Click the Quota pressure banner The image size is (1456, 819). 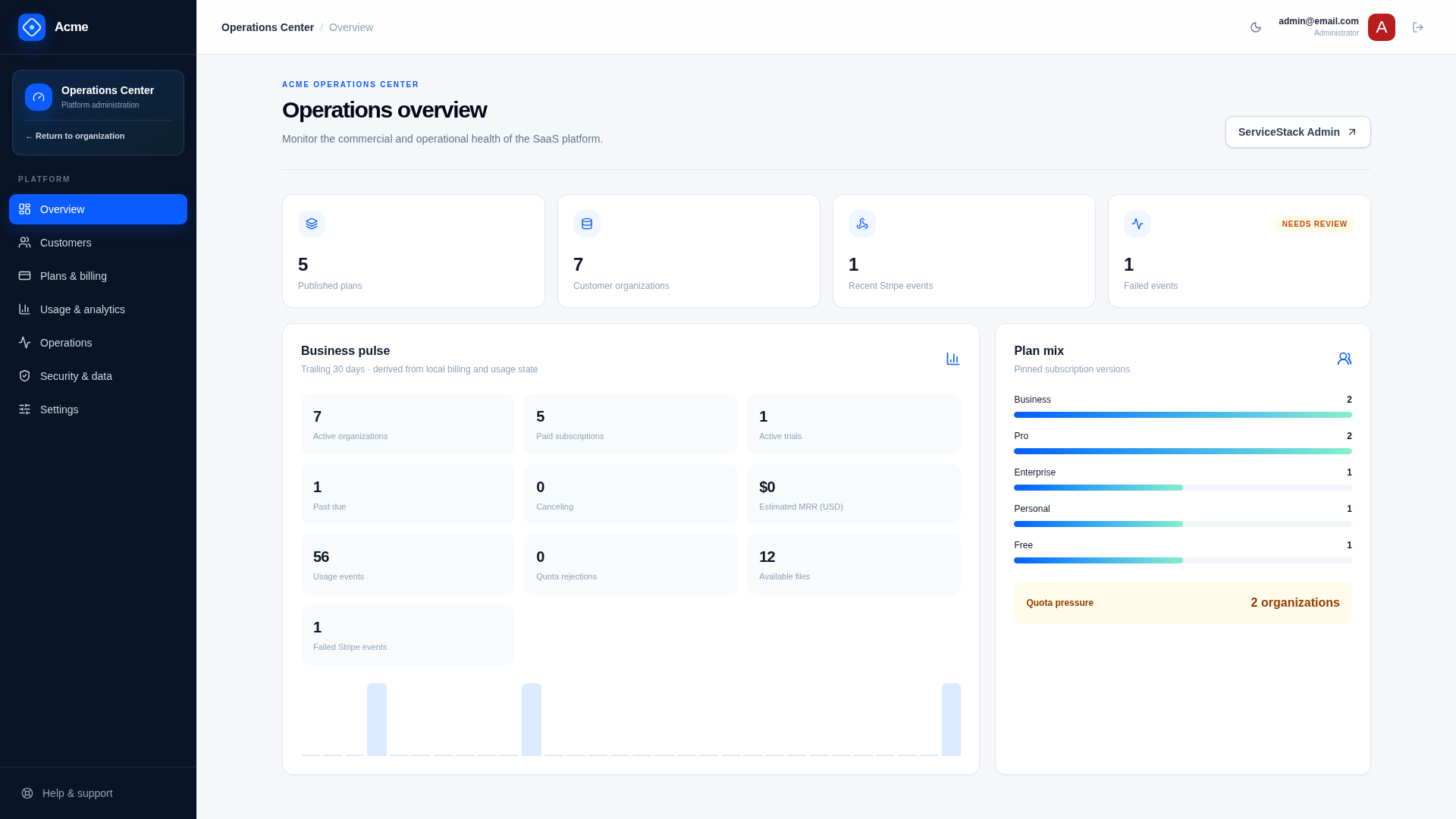pyautogui.click(x=1182, y=603)
